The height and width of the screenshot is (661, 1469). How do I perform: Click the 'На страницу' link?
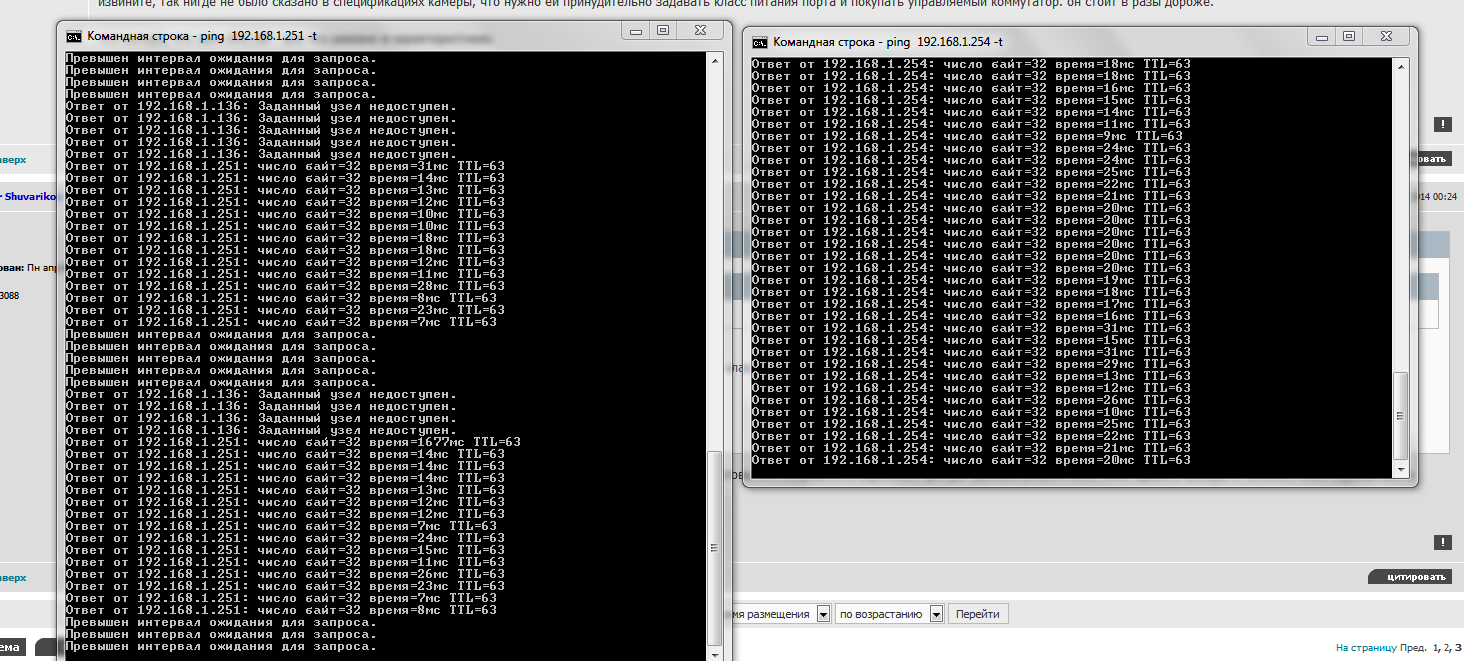click(x=1365, y=648)
